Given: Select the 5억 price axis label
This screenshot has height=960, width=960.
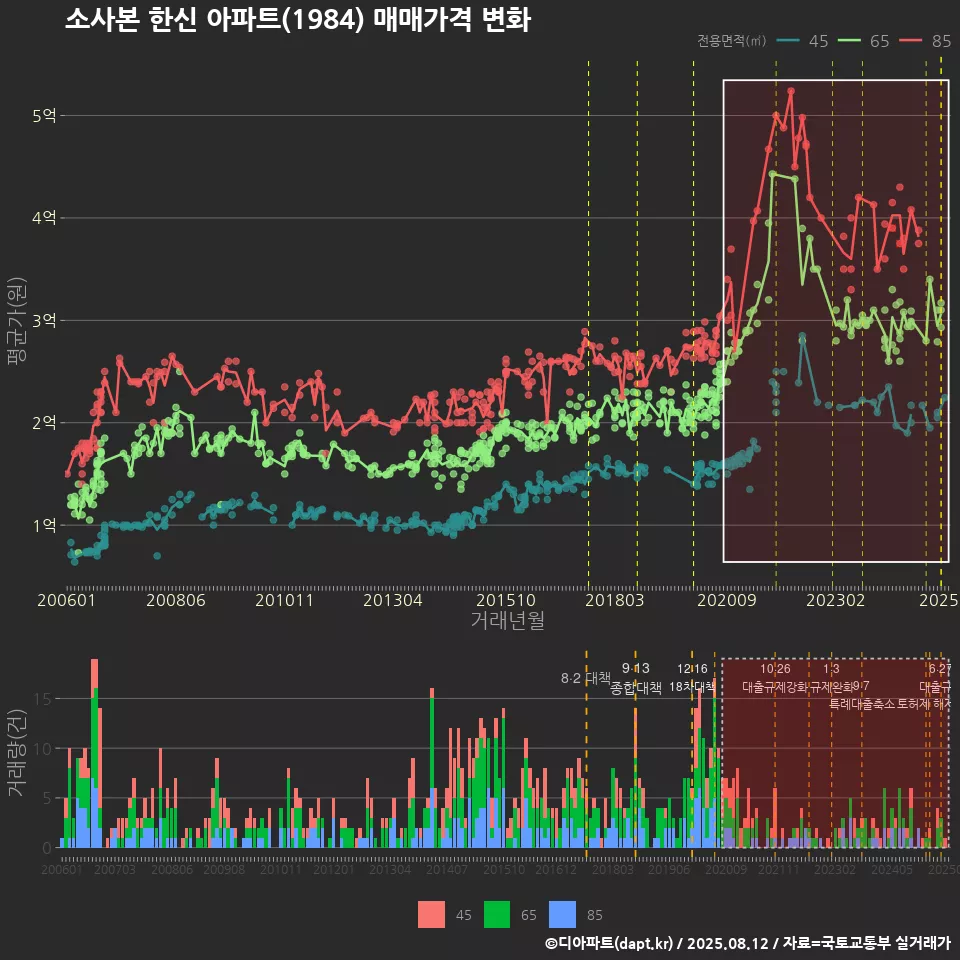Looking at the screenshot, I should pyautogui.click(x=44, y=116).
